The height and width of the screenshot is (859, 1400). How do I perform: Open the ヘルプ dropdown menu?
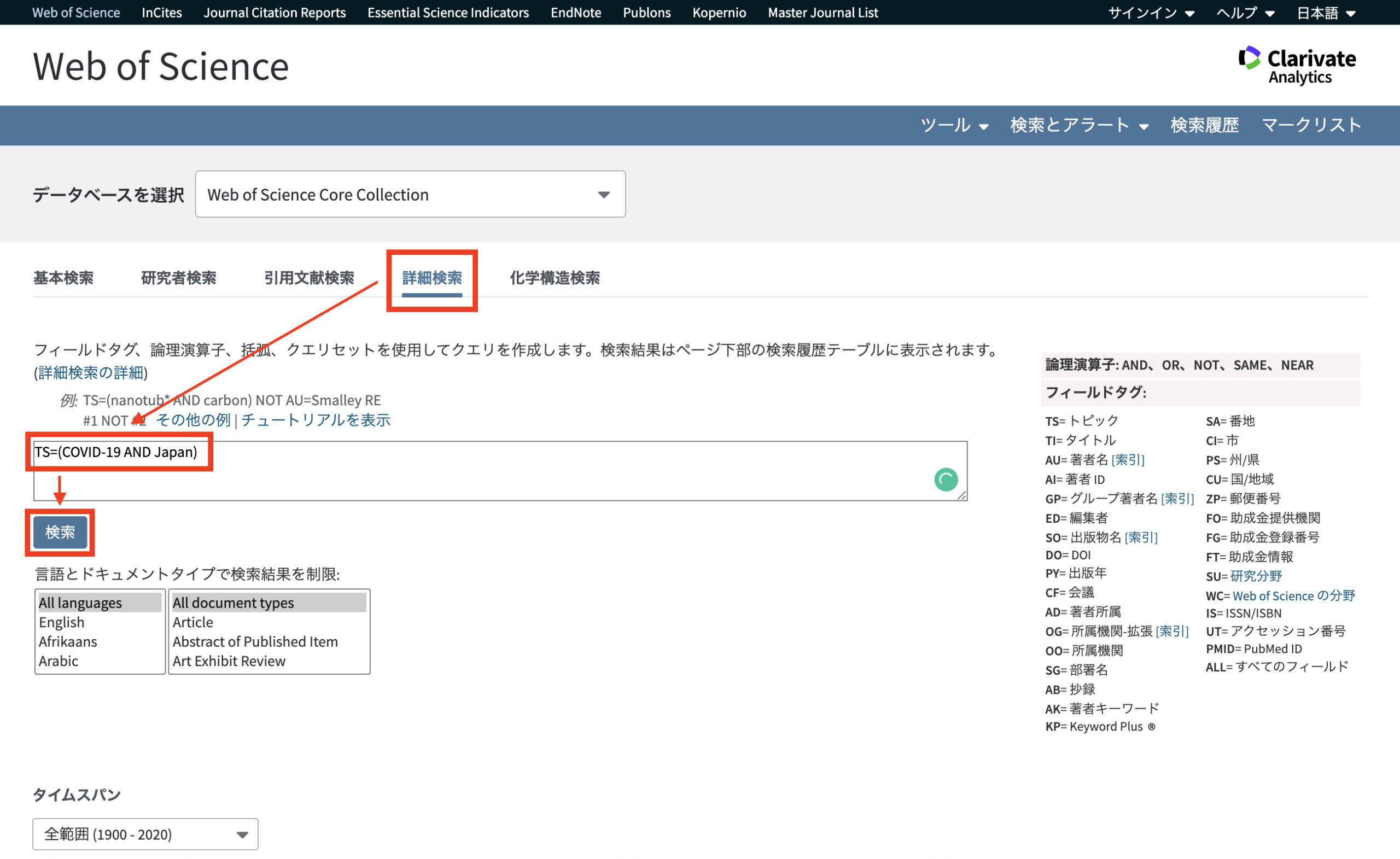1245,13
